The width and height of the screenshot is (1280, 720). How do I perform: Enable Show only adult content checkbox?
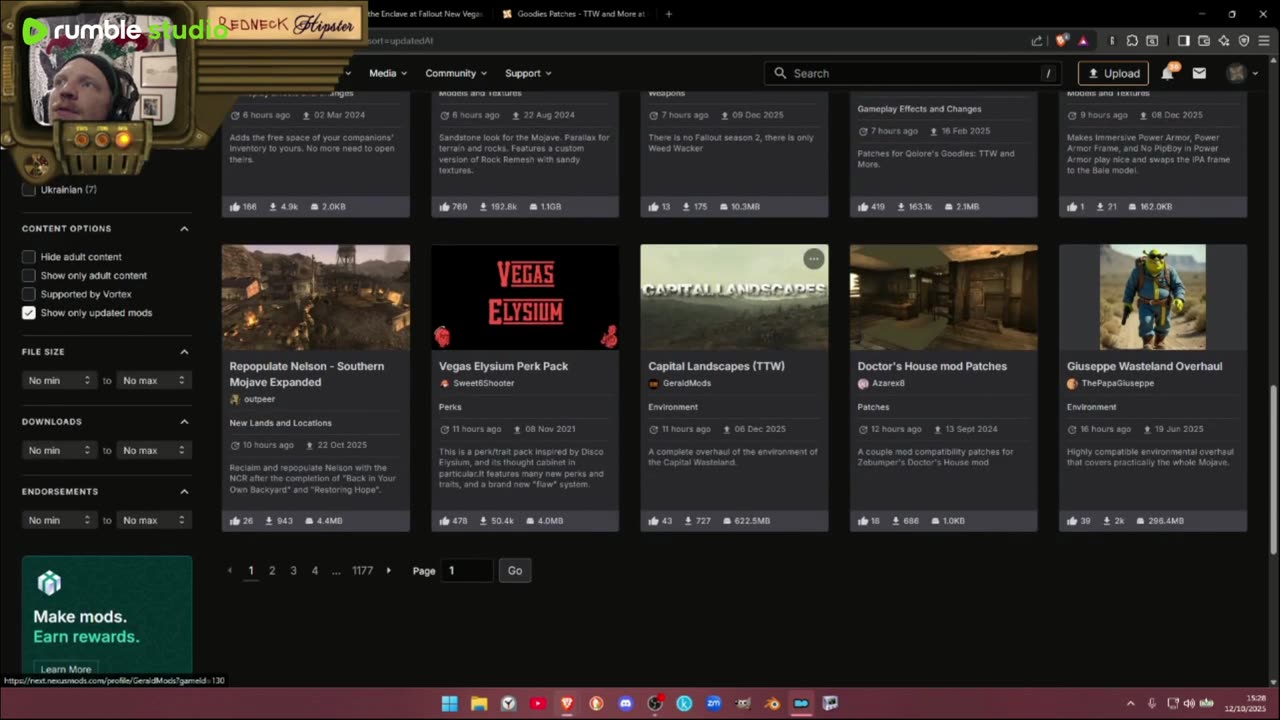click(29, 275)
